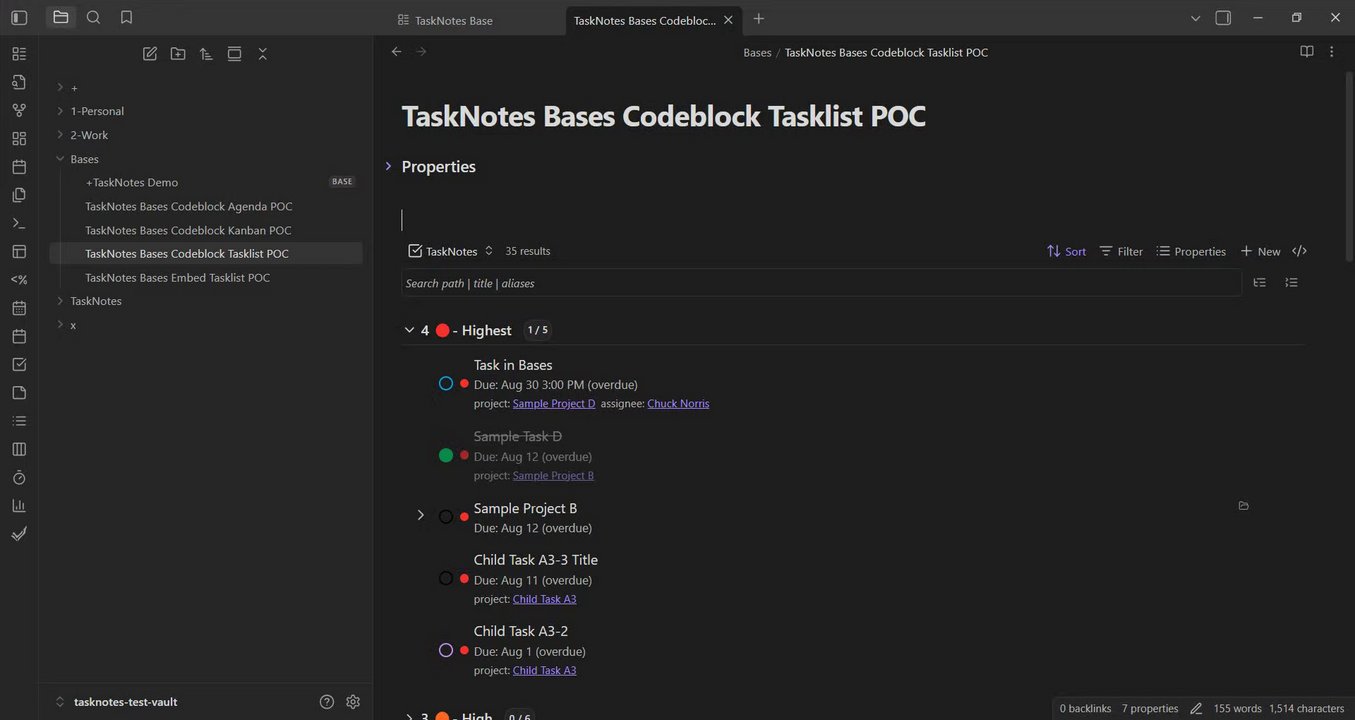Toggle Child Task A3-2 status circle
Image resolution: width=1355 pixels, height=720 pixels.
point(446,651)
